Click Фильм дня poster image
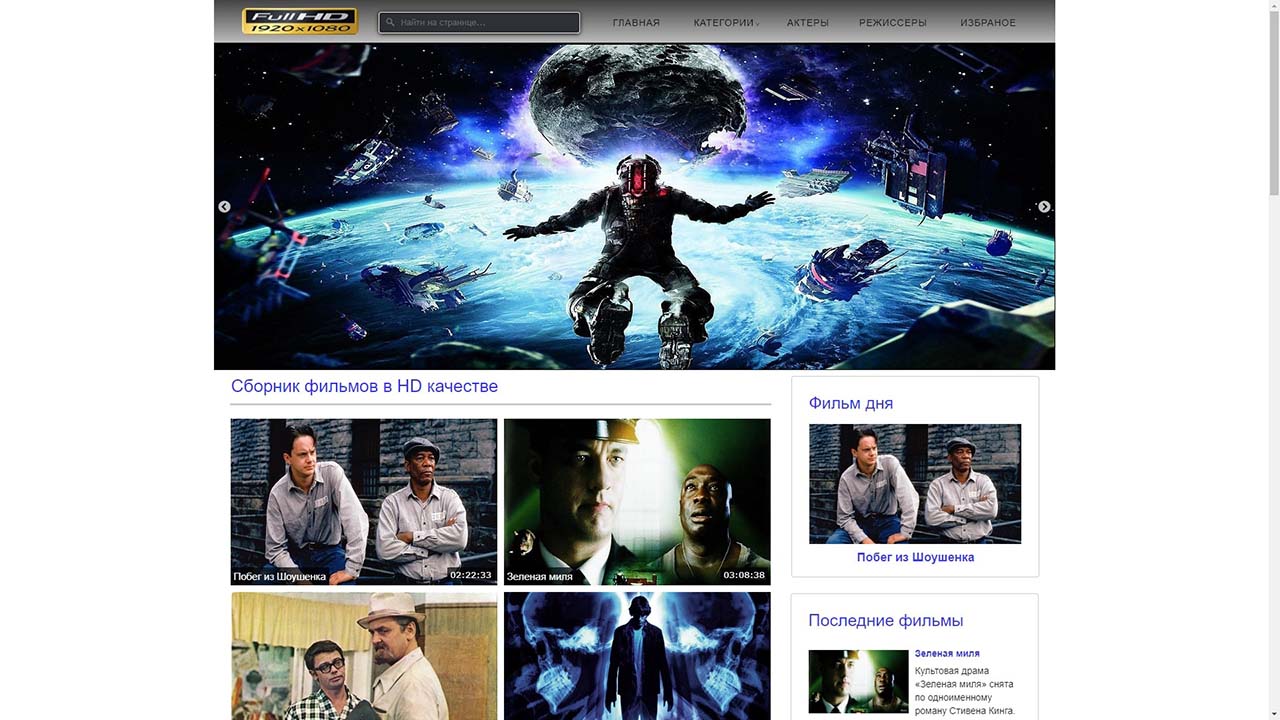Viewport: 1280px width, 720px height. click(x=915, y=484)
